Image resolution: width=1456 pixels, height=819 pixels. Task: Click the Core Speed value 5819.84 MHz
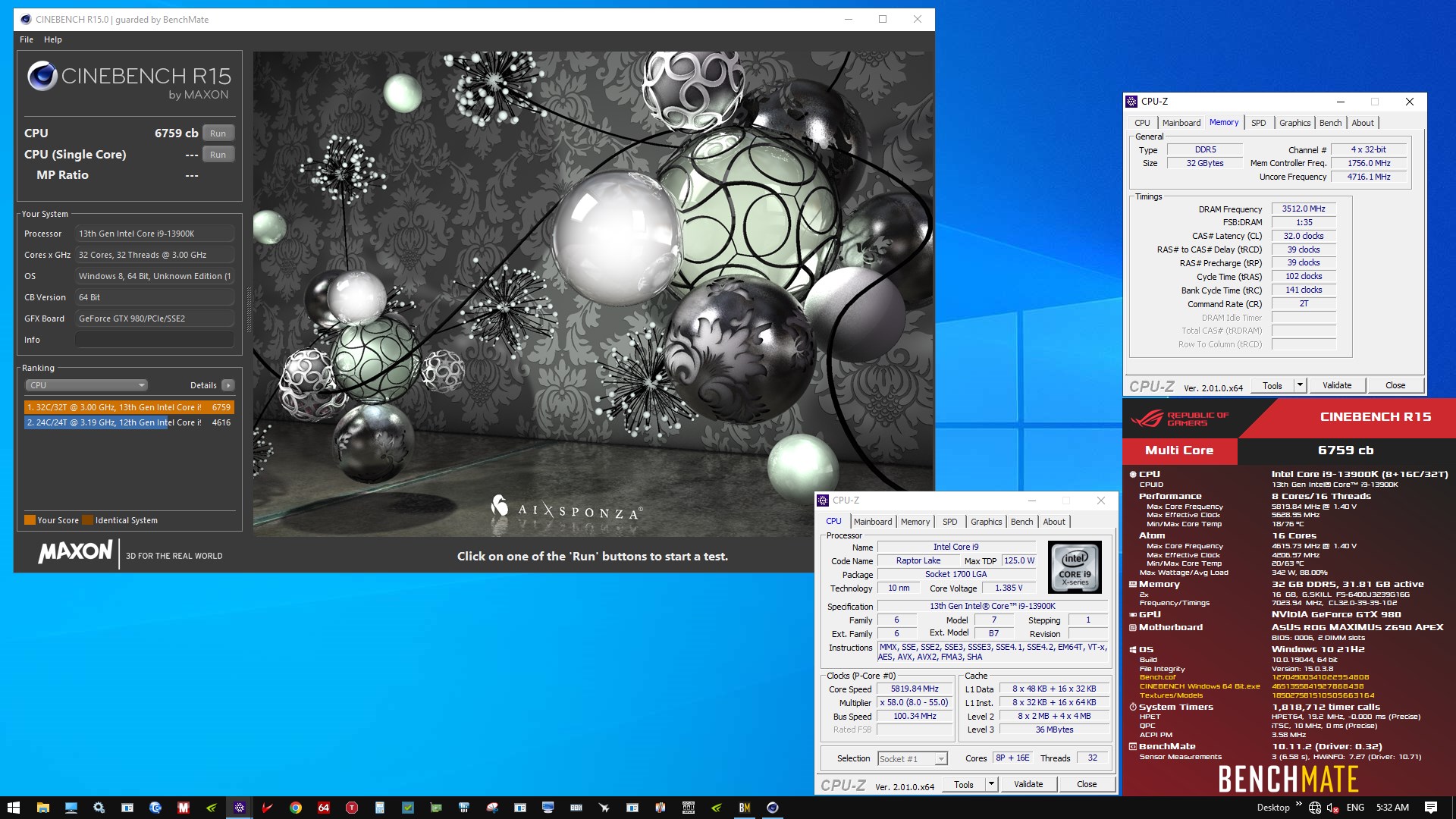(x=915, y=689)
